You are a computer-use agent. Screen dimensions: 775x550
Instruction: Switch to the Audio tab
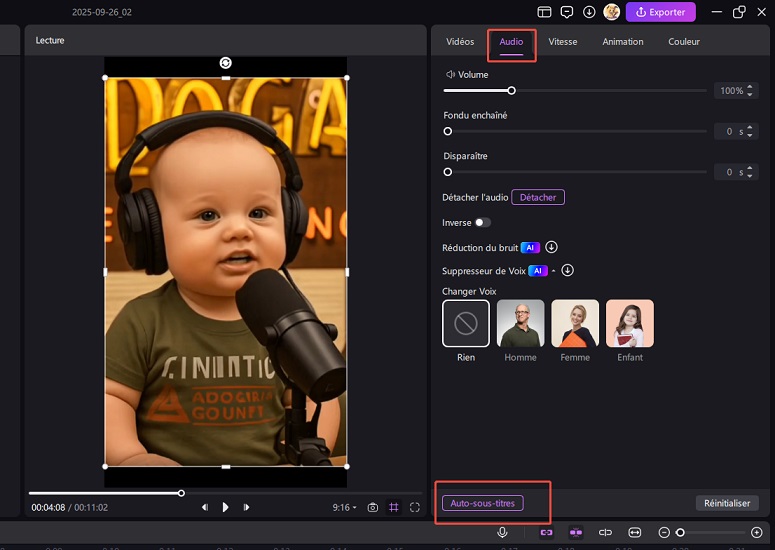(511, 42)
